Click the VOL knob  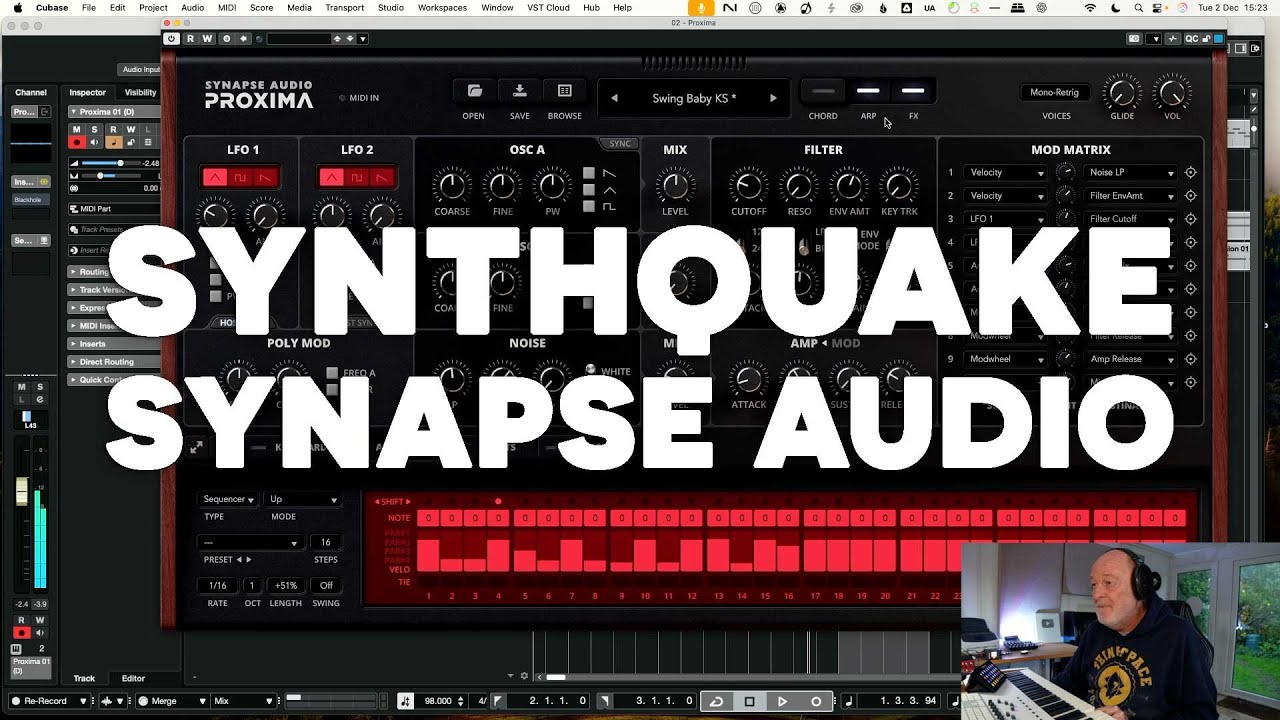(x=1171, y=93)
